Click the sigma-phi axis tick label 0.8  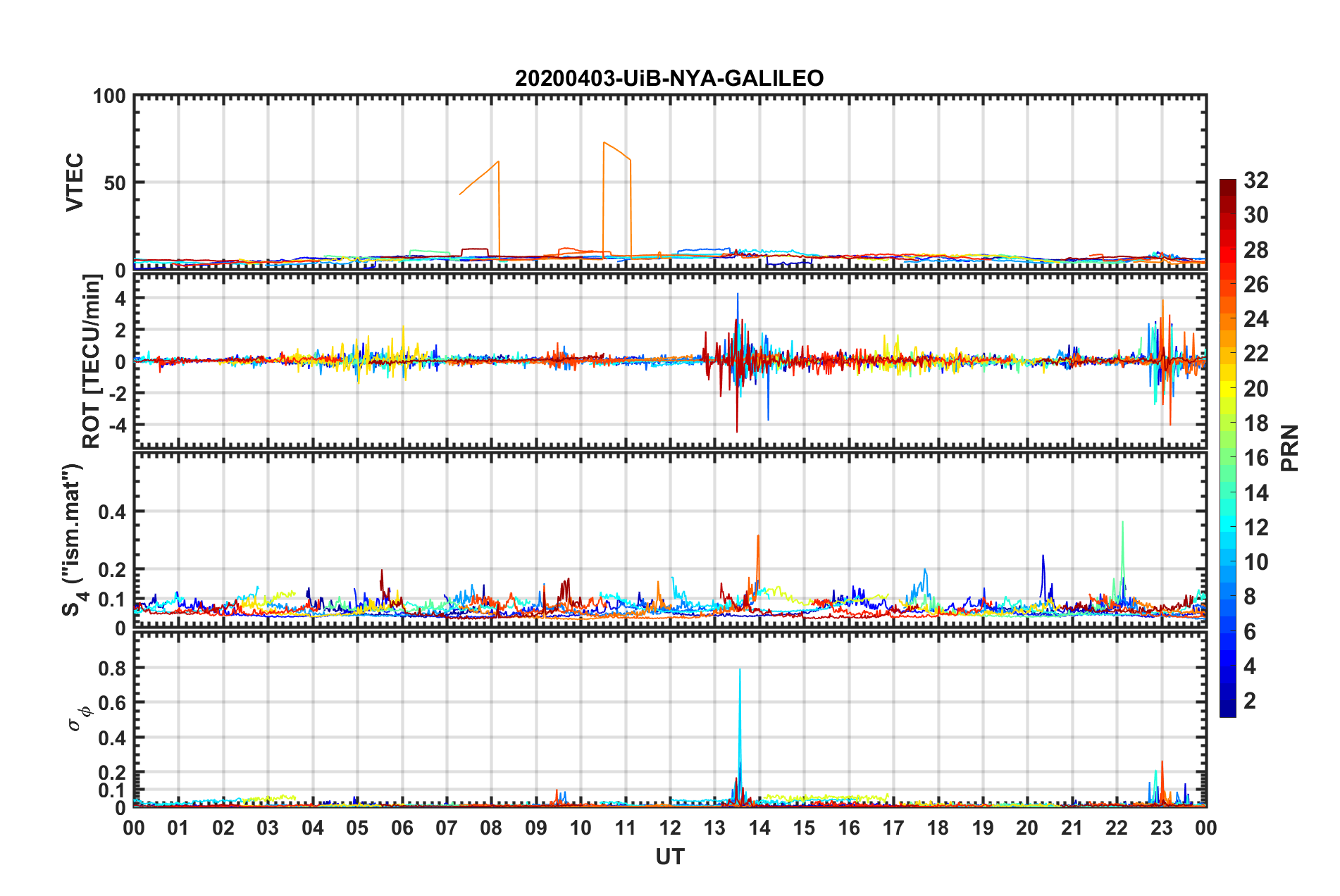pos(113,668)
